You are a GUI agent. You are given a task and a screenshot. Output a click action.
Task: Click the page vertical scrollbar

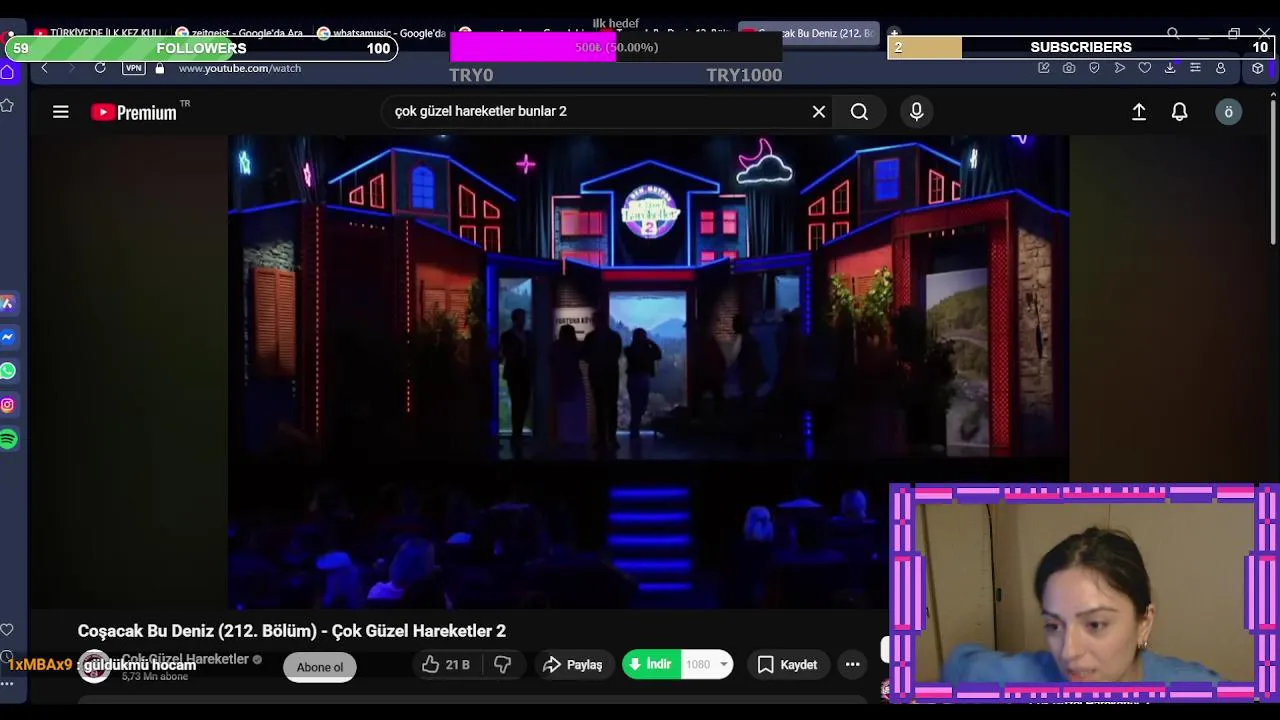(1273, 170)
